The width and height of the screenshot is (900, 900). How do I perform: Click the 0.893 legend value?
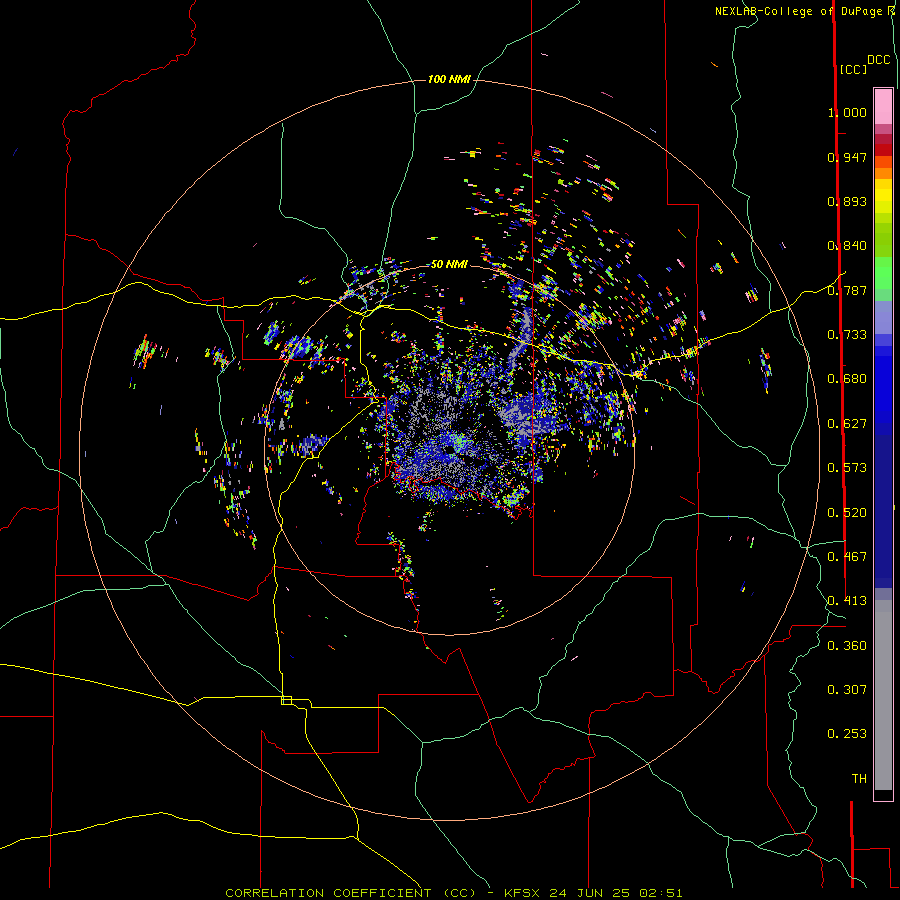(847, 201)
